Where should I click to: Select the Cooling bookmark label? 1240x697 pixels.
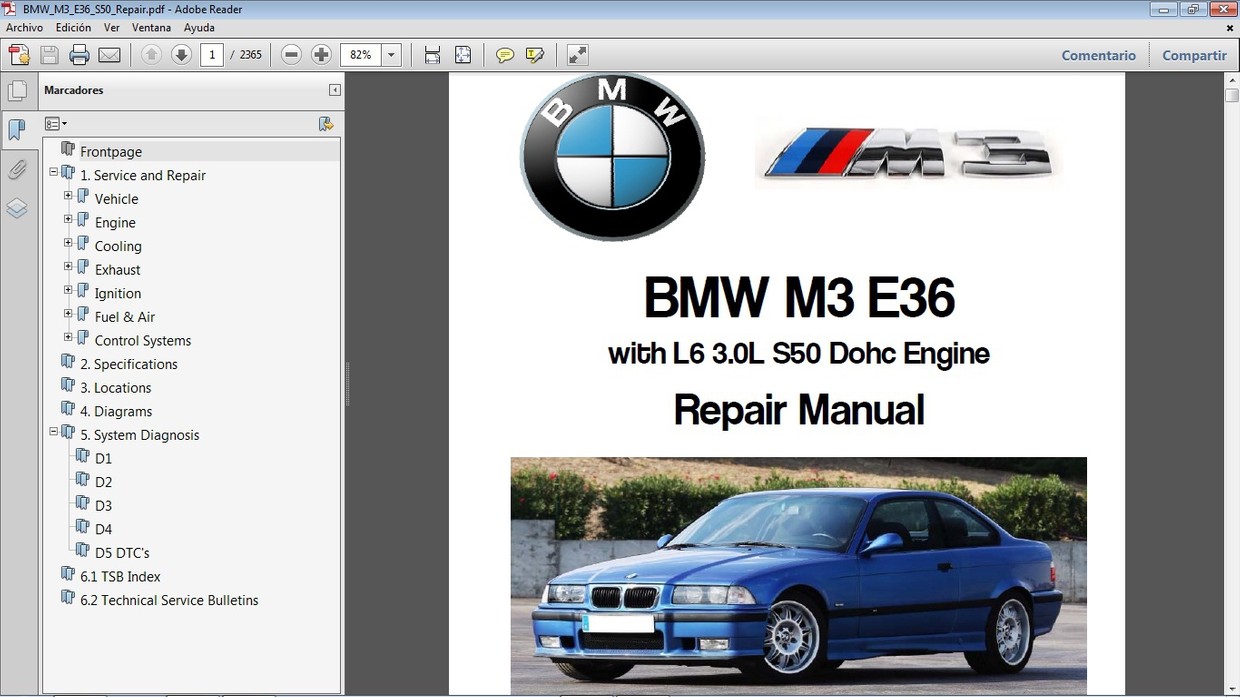point(118,246)
